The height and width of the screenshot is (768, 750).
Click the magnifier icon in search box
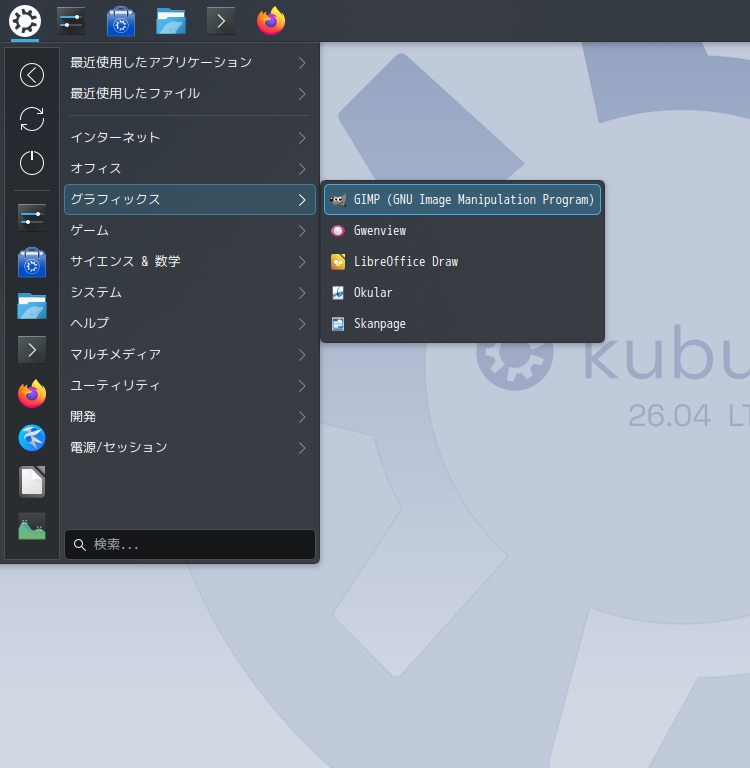pos(80,545)
